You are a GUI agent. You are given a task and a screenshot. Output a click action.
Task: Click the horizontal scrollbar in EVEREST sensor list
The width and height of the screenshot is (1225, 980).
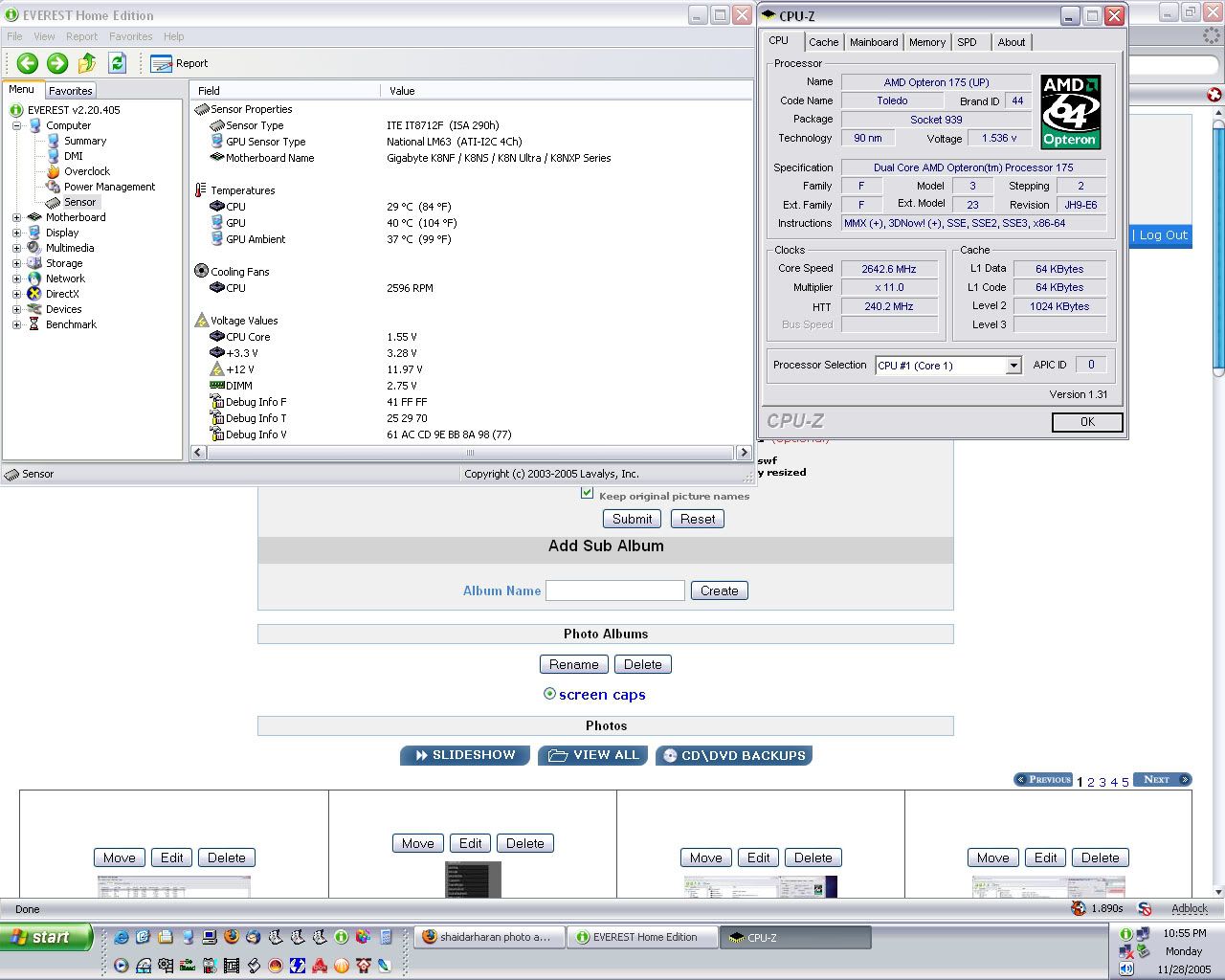[x=471, y=453]
